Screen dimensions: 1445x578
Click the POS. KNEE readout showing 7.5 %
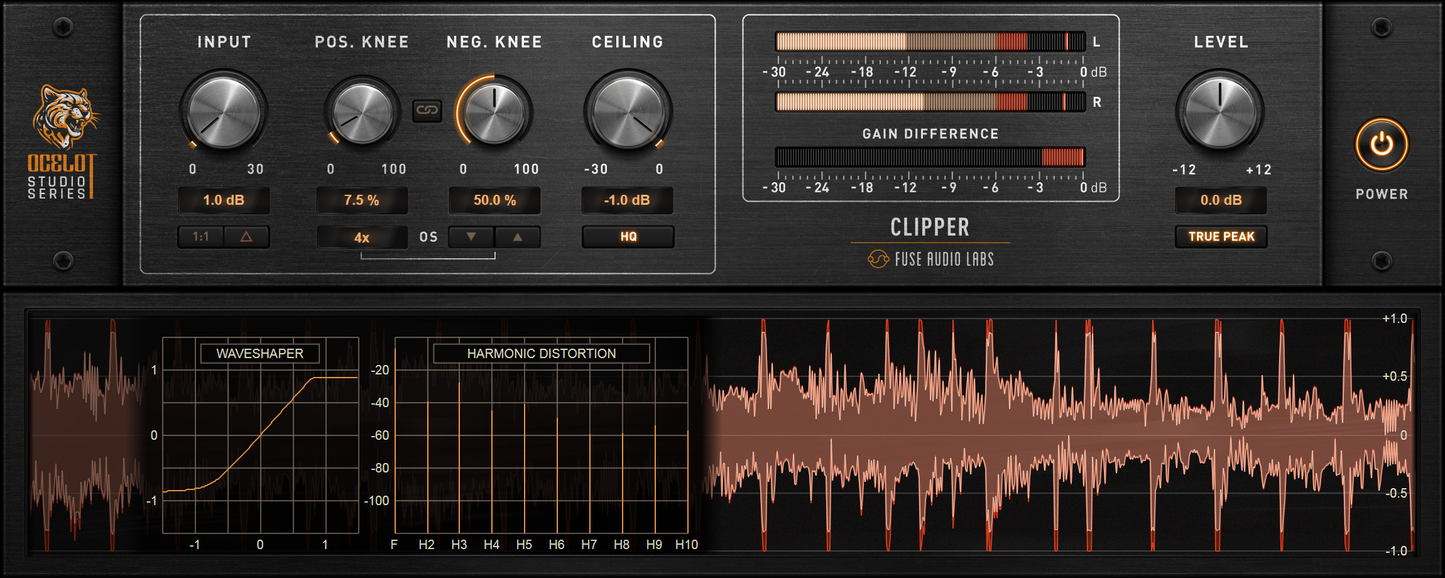pos(361,200)
